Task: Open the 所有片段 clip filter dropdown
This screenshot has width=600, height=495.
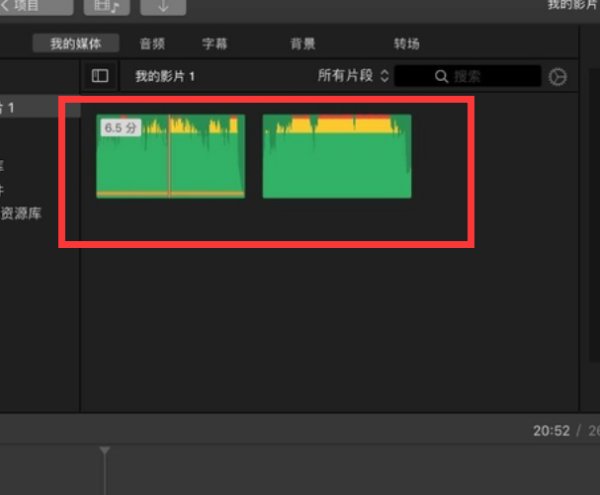Action: tap(353, 76)
